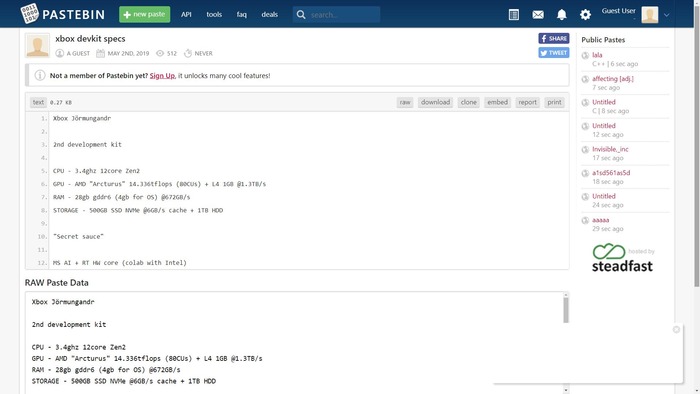Clone this paste
The height and width of the screenshot is (394, 700).
coord(469,102)
